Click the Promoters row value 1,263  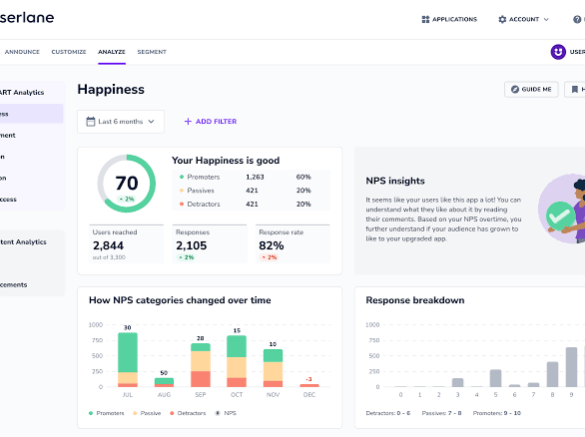click(x=255, y=177)
